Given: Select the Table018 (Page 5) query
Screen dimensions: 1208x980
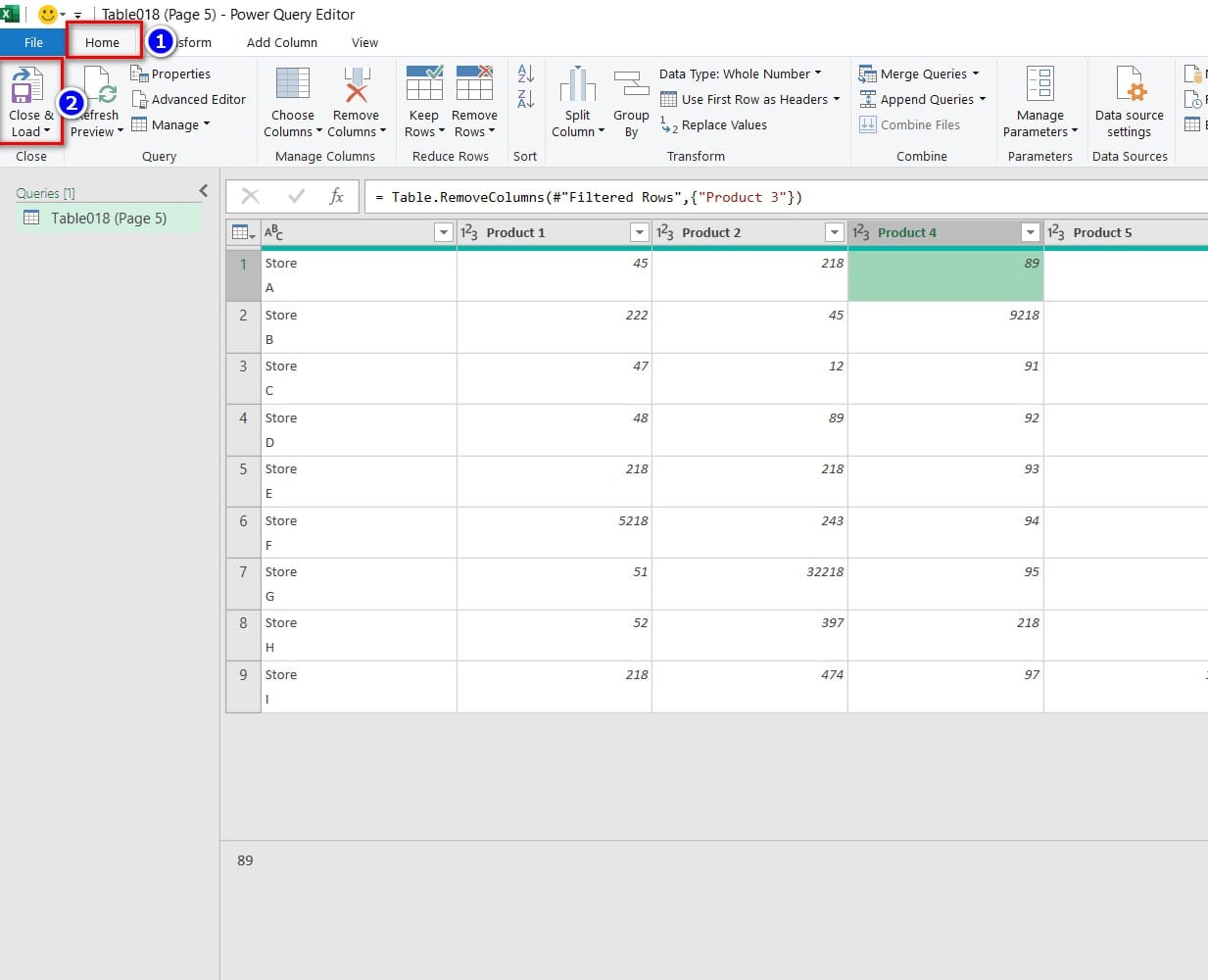Looking at the screenshot, I should [108, 218].
